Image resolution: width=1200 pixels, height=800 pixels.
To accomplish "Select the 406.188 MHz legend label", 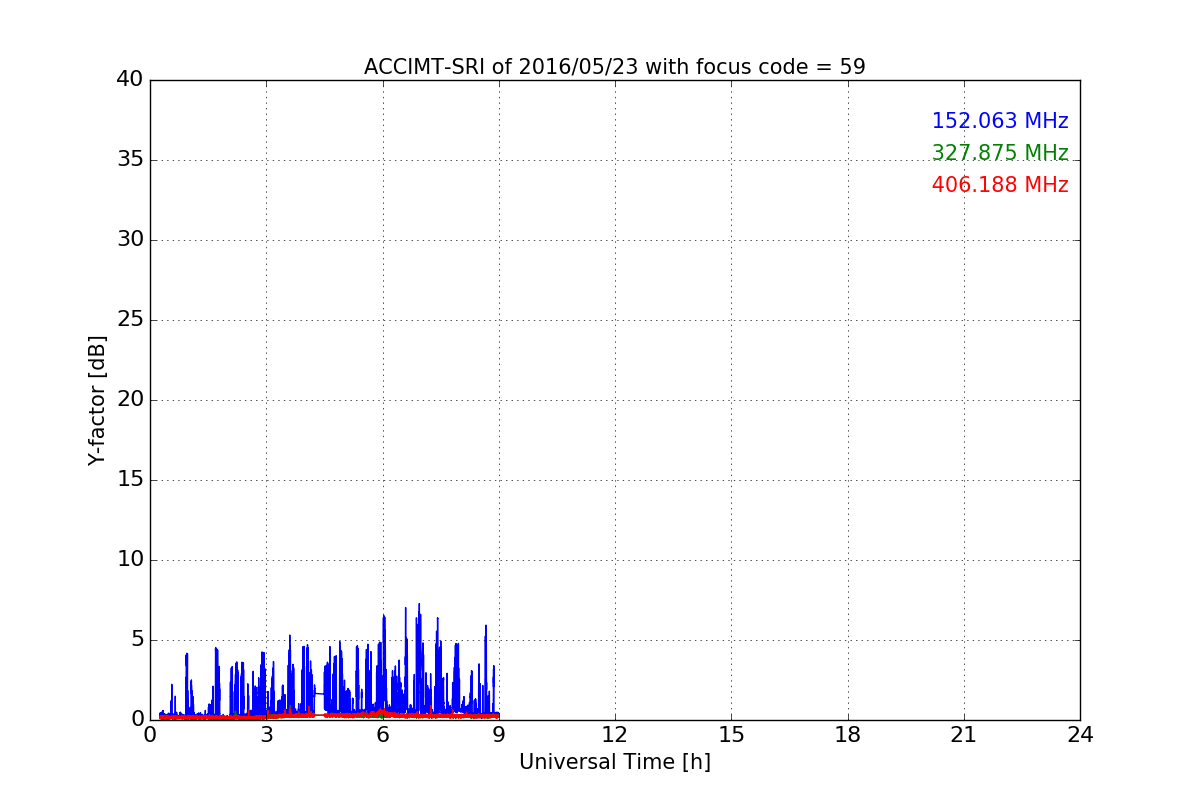I will coord(1000,185).
